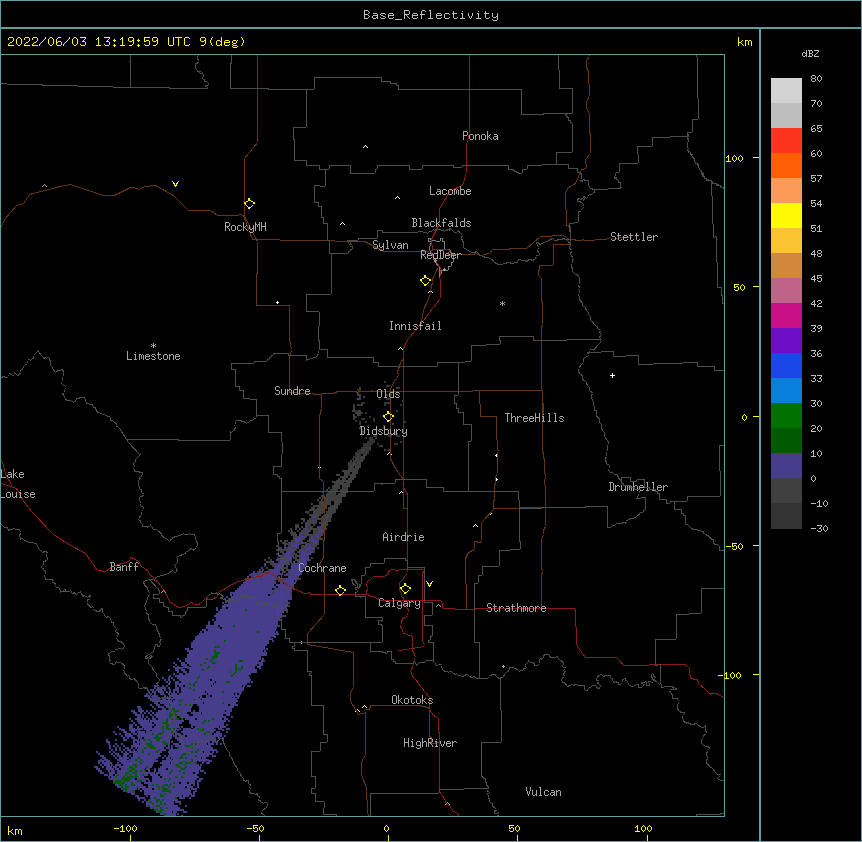Click the Ponoka city label
The image size is (862, 842).
click(480, 136)
